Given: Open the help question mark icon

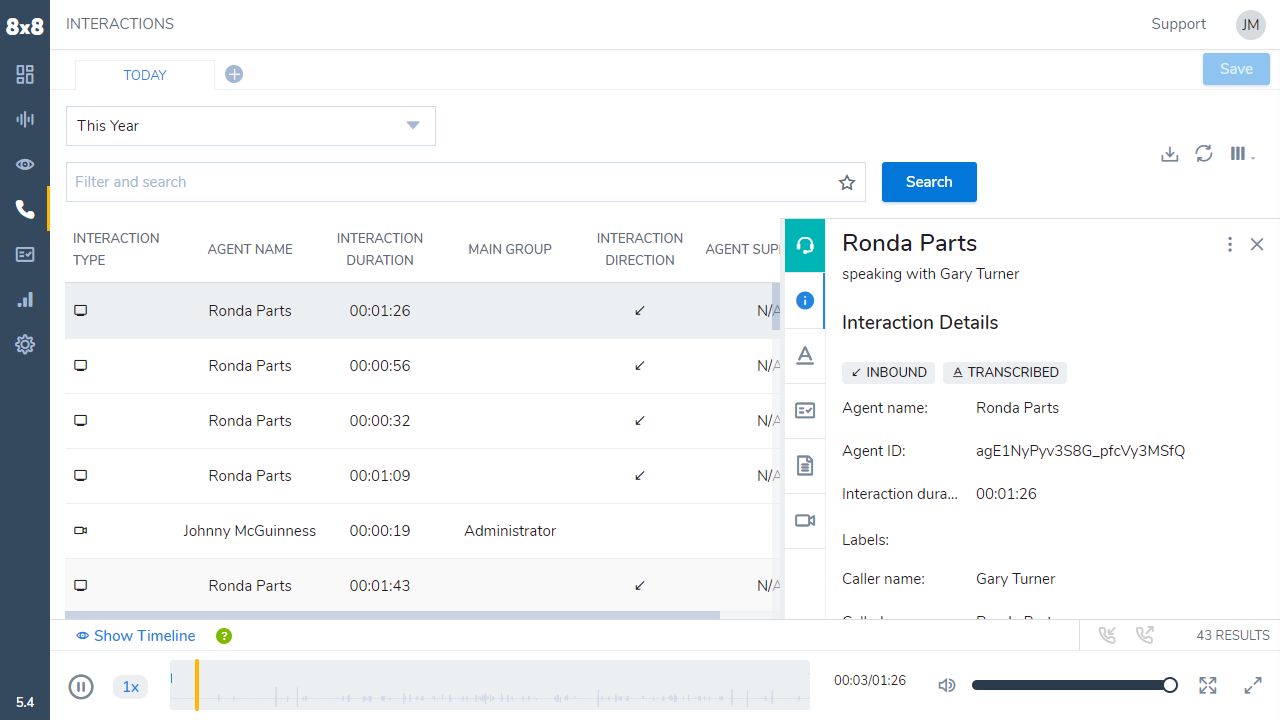Looking at the screenshot, I should [x=224, y=636].
